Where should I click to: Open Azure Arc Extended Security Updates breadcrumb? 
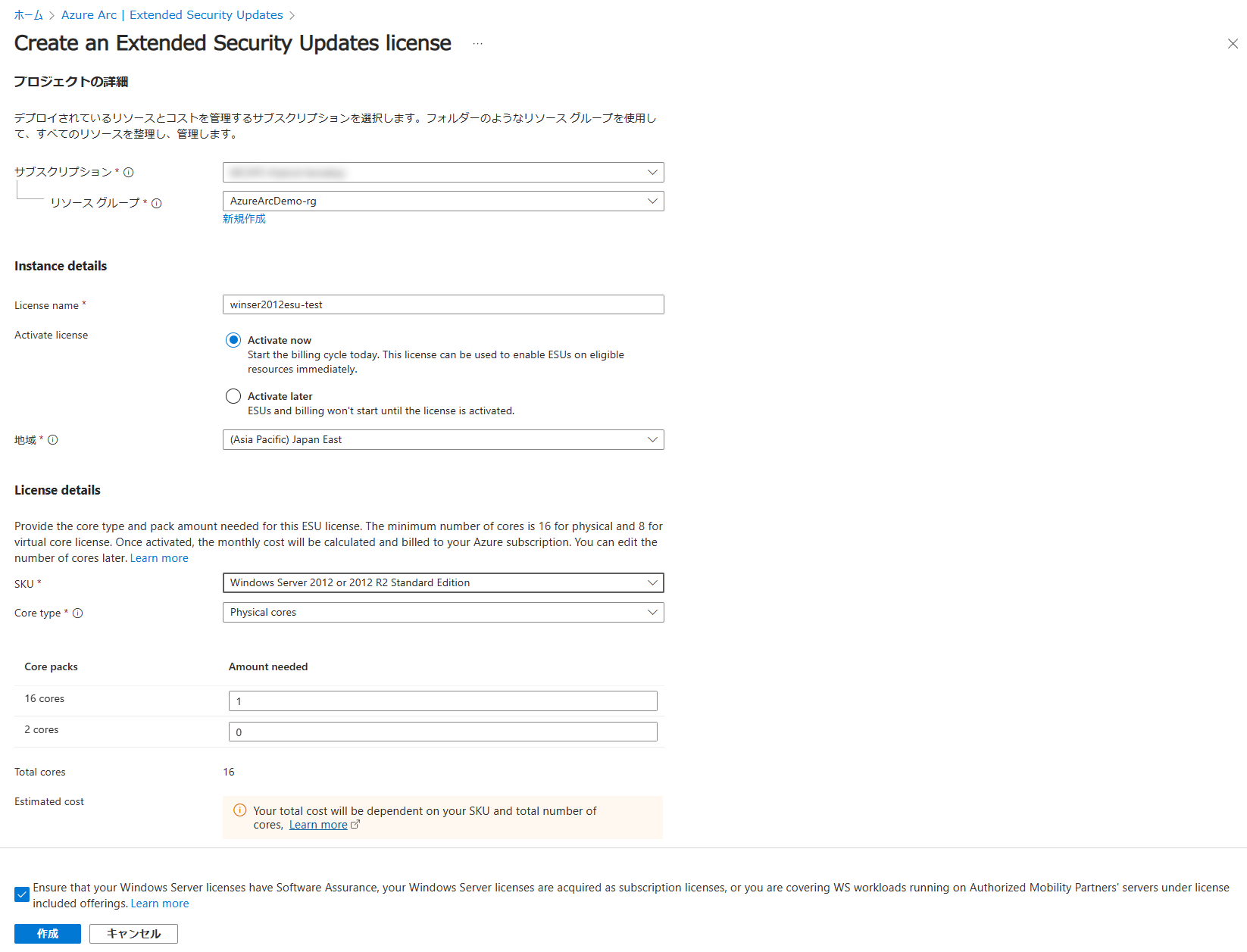pyautogui.click(x=172, y=15)
